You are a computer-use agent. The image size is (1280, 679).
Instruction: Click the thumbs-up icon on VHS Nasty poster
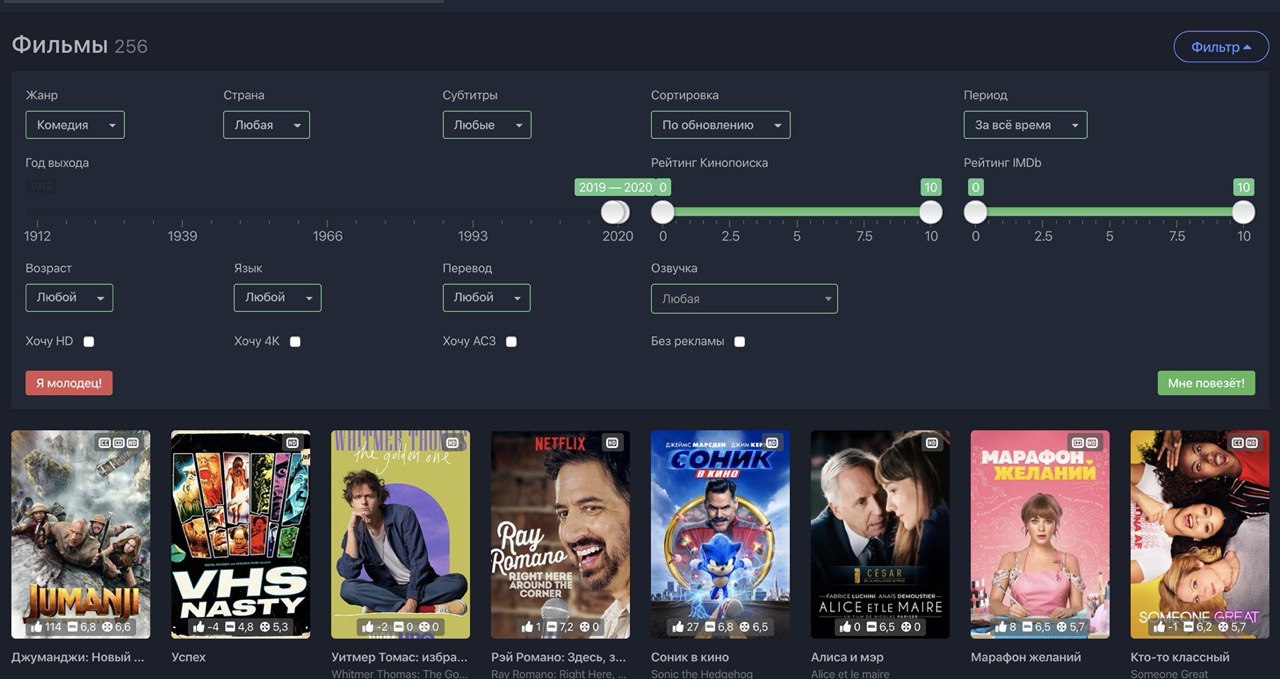(x=198, y=627)
